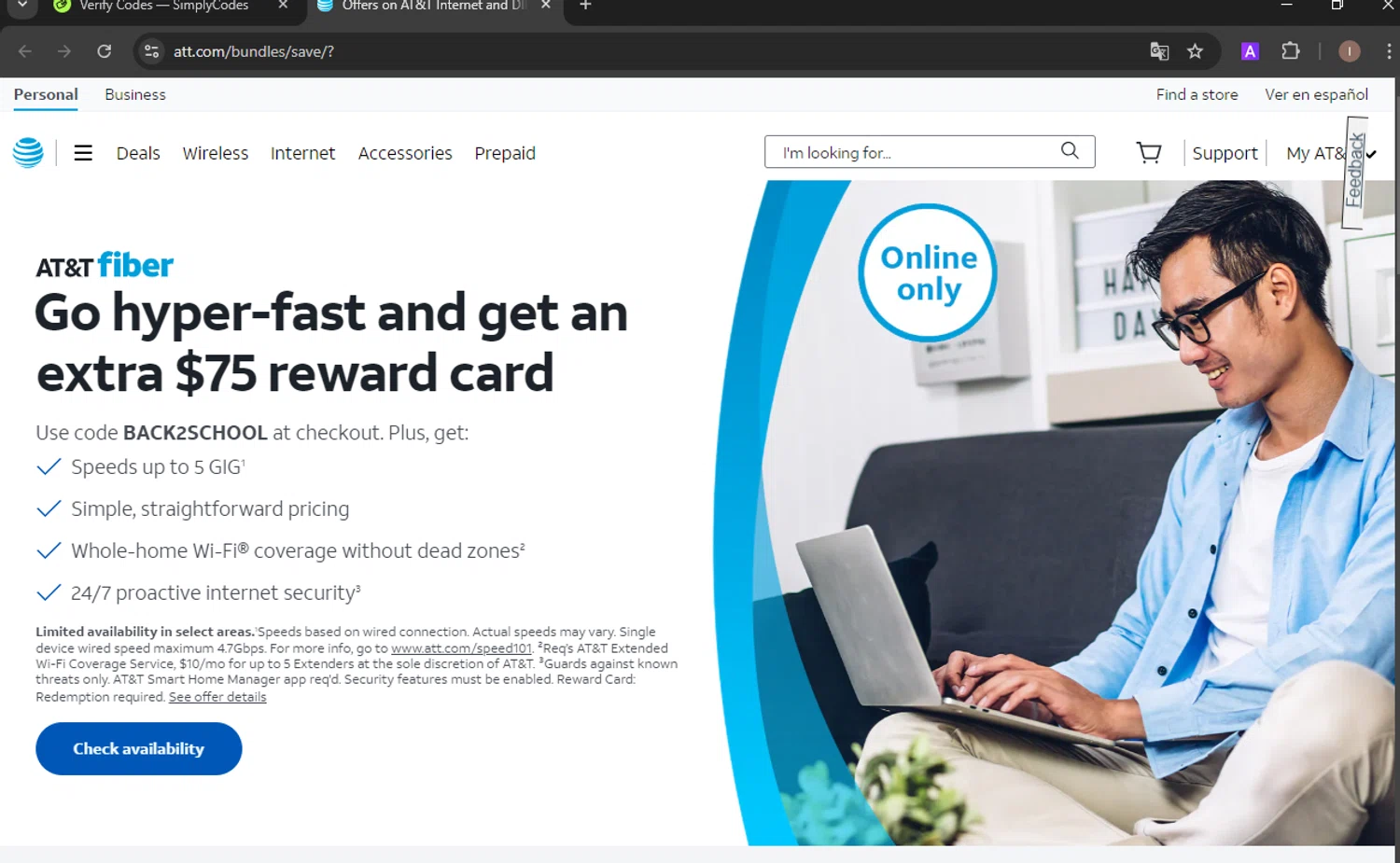Switch to the Business tab

click(135, 94)
